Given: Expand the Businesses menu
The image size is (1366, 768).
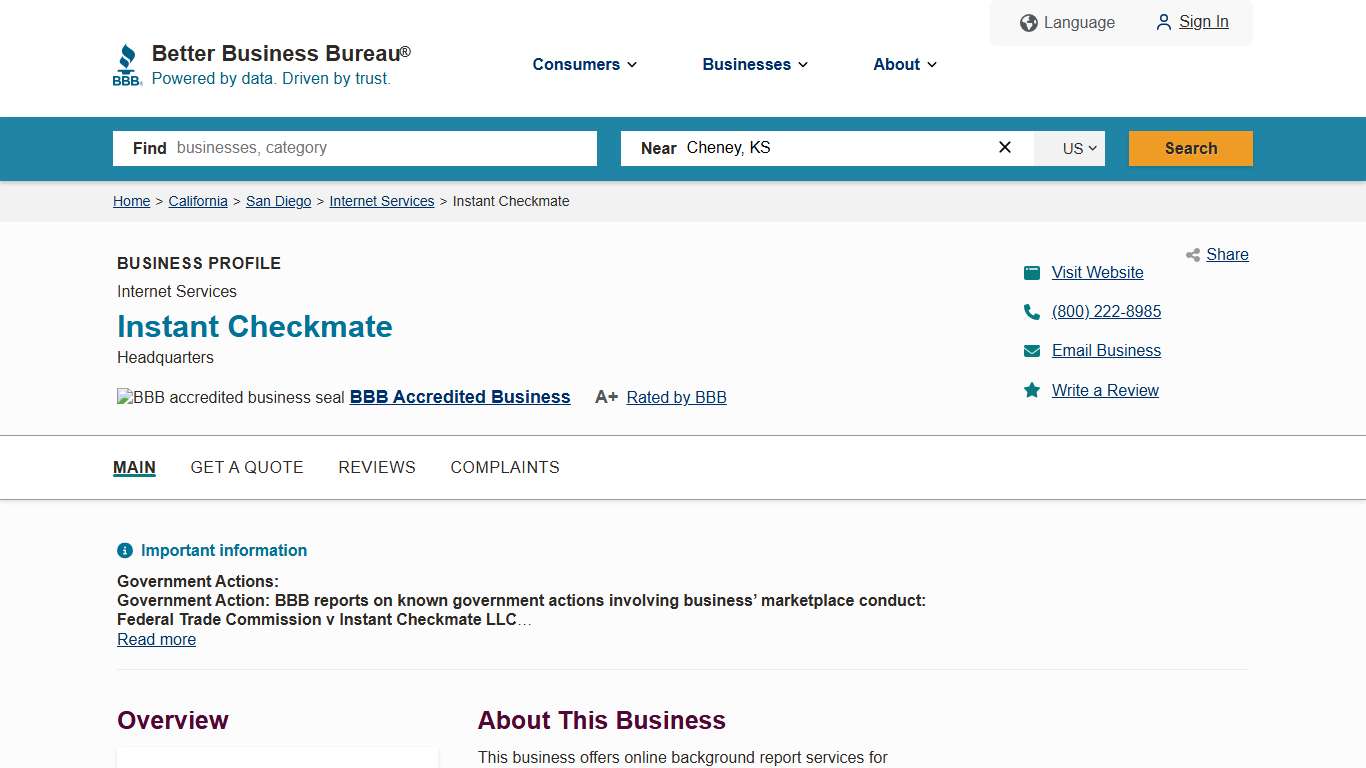Looking at the screenshot, I should coord(754,64).
